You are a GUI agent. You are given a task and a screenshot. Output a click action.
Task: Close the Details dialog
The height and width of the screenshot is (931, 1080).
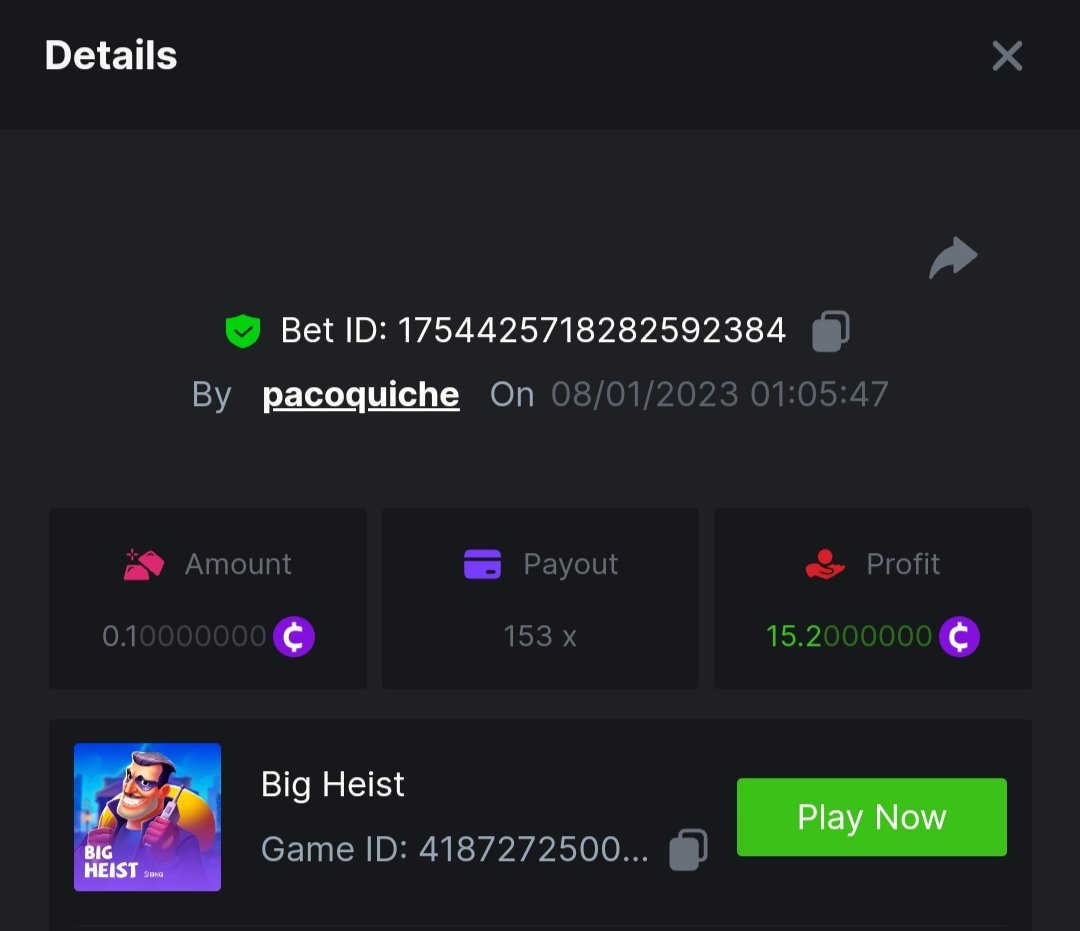[1006, 56]
